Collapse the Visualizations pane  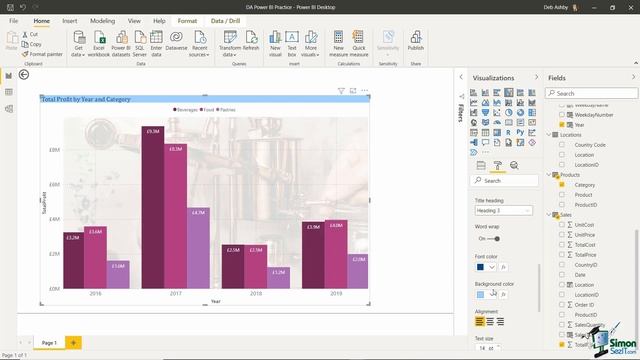point(536,77)
